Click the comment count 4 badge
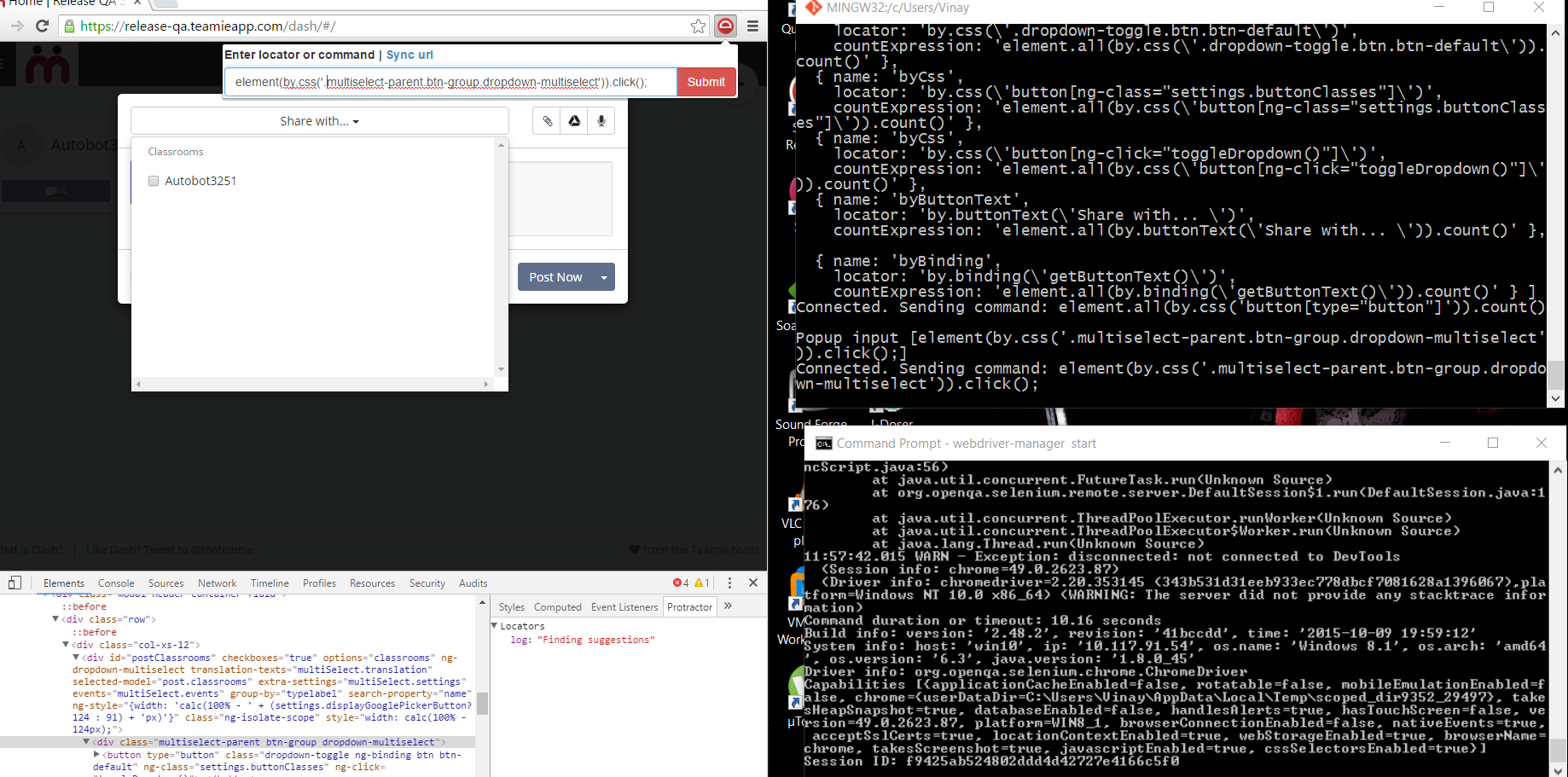The height and width of the screenshot is (777, 1568). coord(56,192)
